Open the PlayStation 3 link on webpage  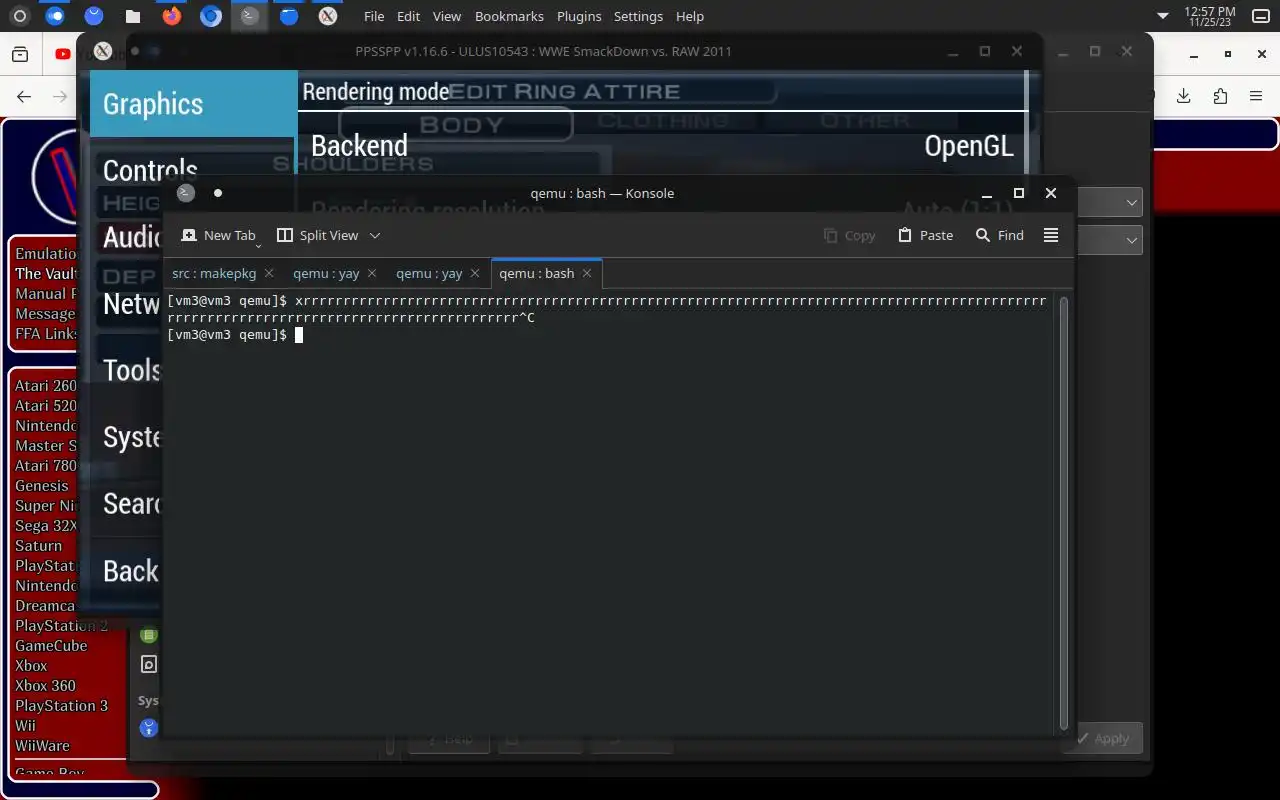pos(61,705)
